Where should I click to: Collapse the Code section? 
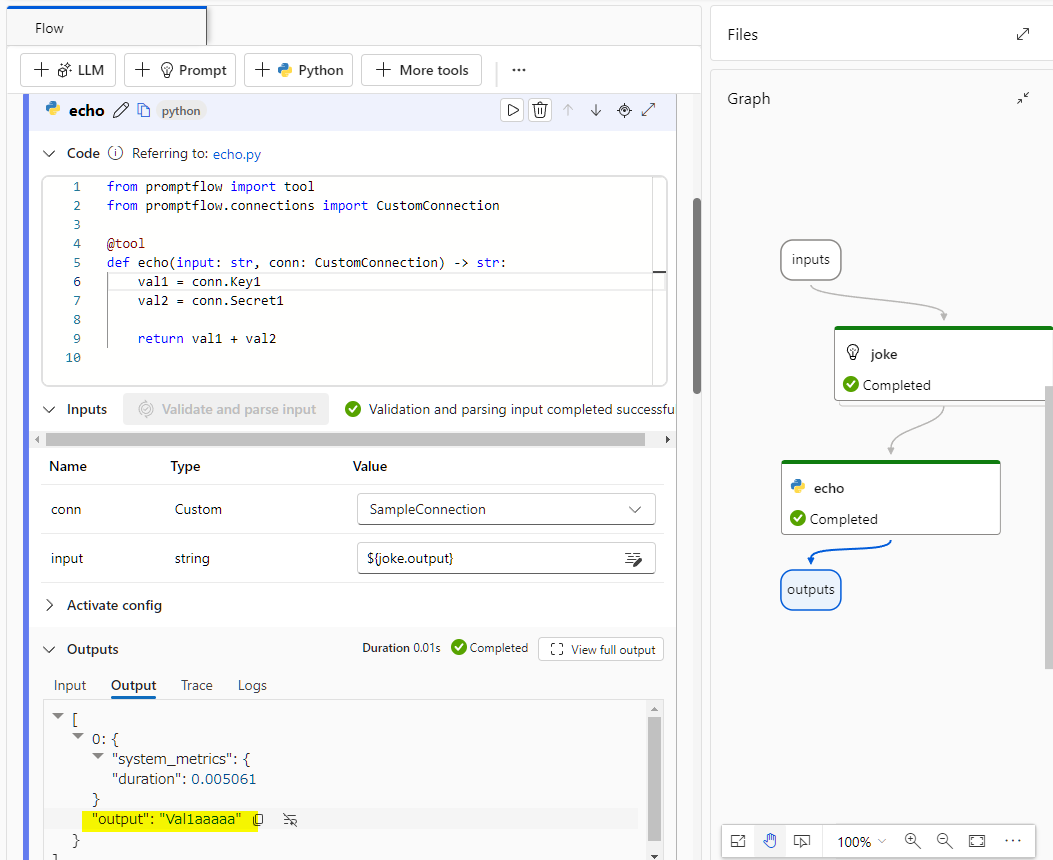click(49, 154)
